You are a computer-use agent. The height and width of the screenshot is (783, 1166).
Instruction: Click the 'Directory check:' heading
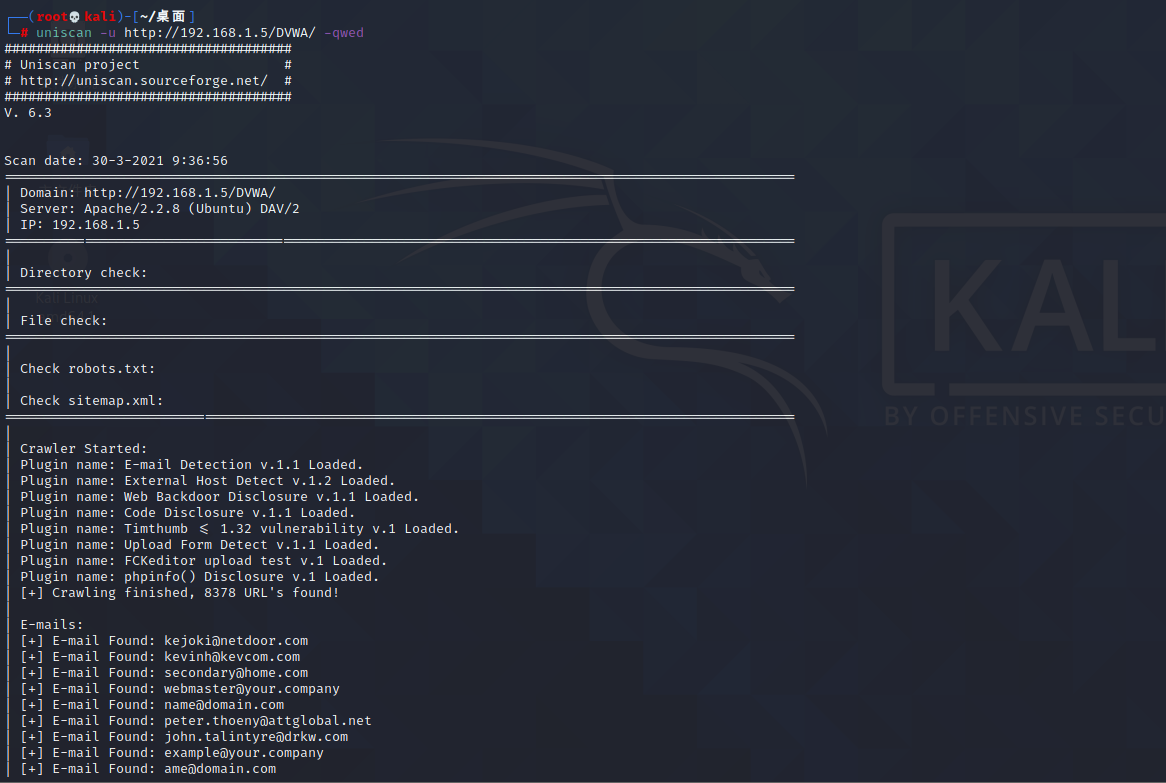click(83, 273)
